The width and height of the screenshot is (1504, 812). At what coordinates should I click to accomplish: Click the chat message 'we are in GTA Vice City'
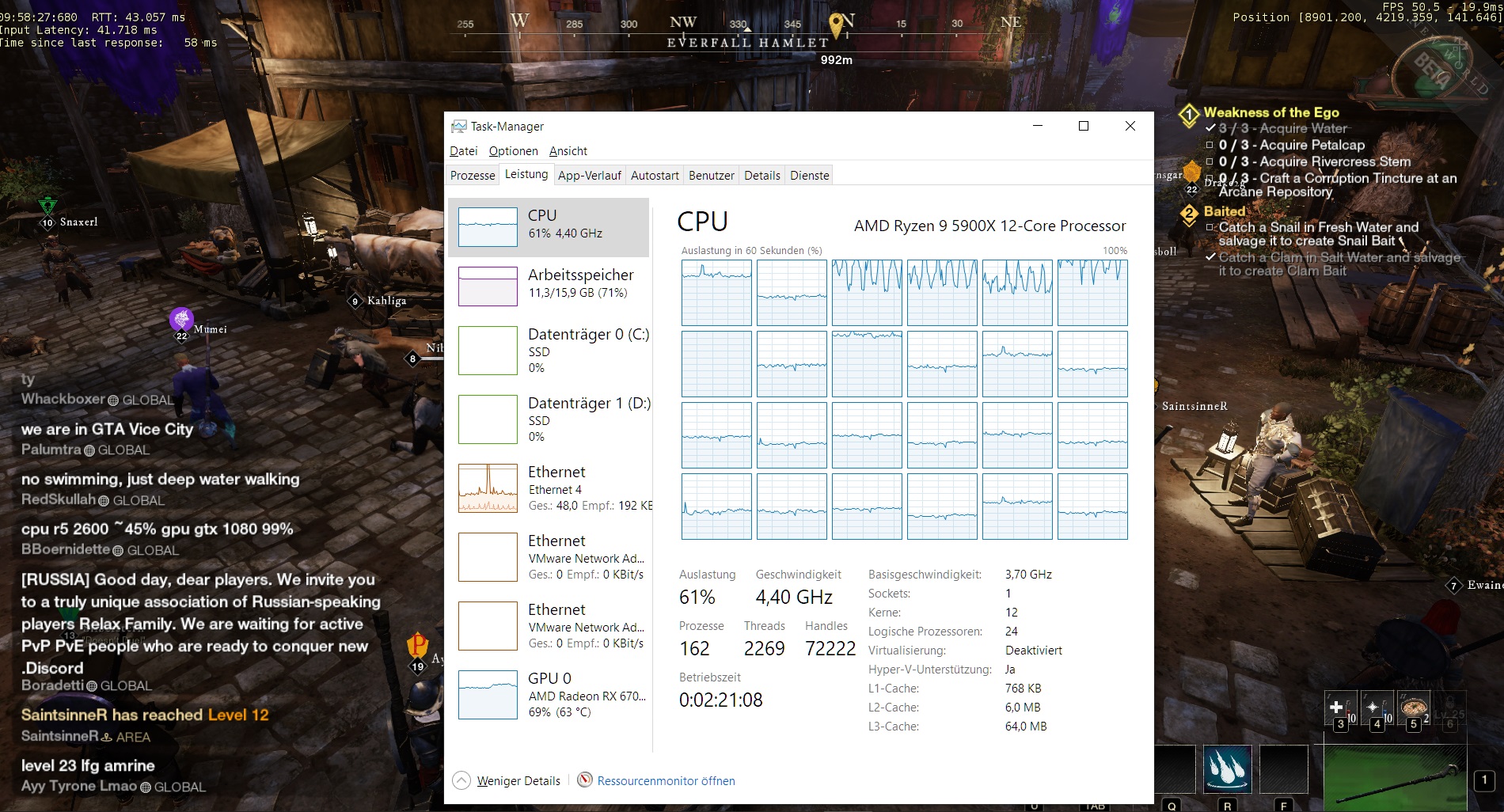click(x=107, y=429)
